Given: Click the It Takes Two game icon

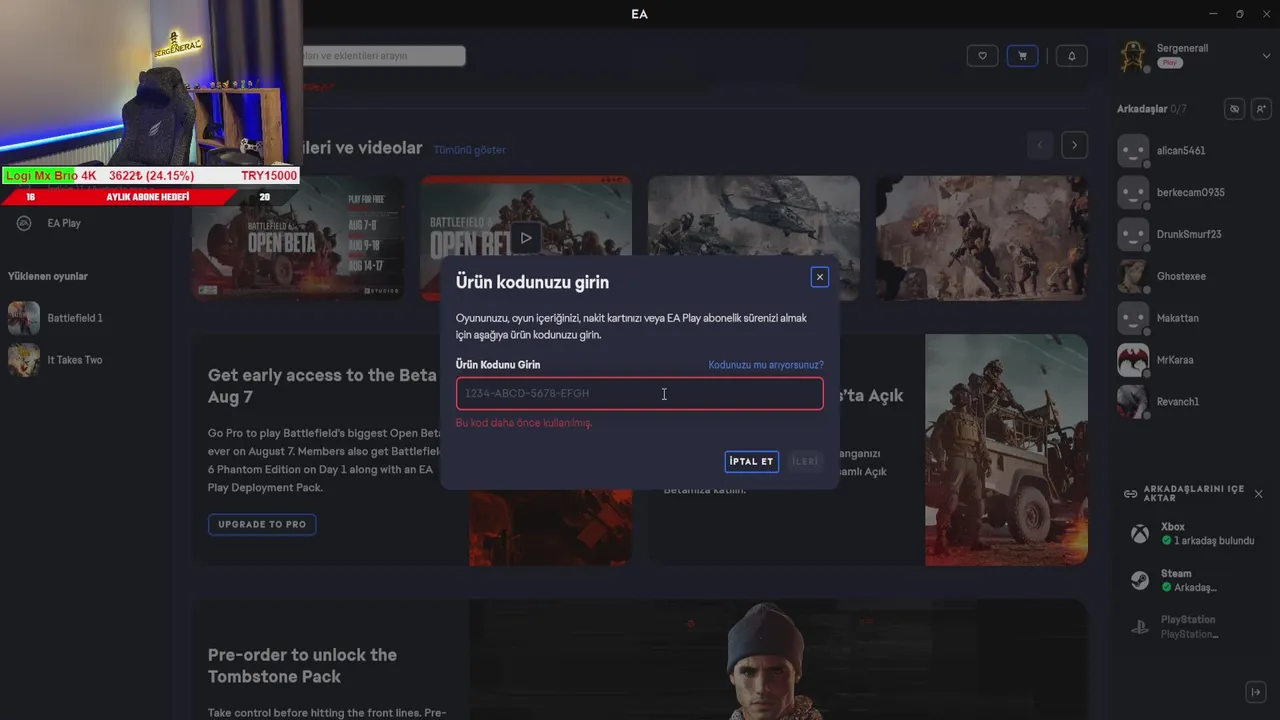Looking at the screenshot, I should [24, 360].
